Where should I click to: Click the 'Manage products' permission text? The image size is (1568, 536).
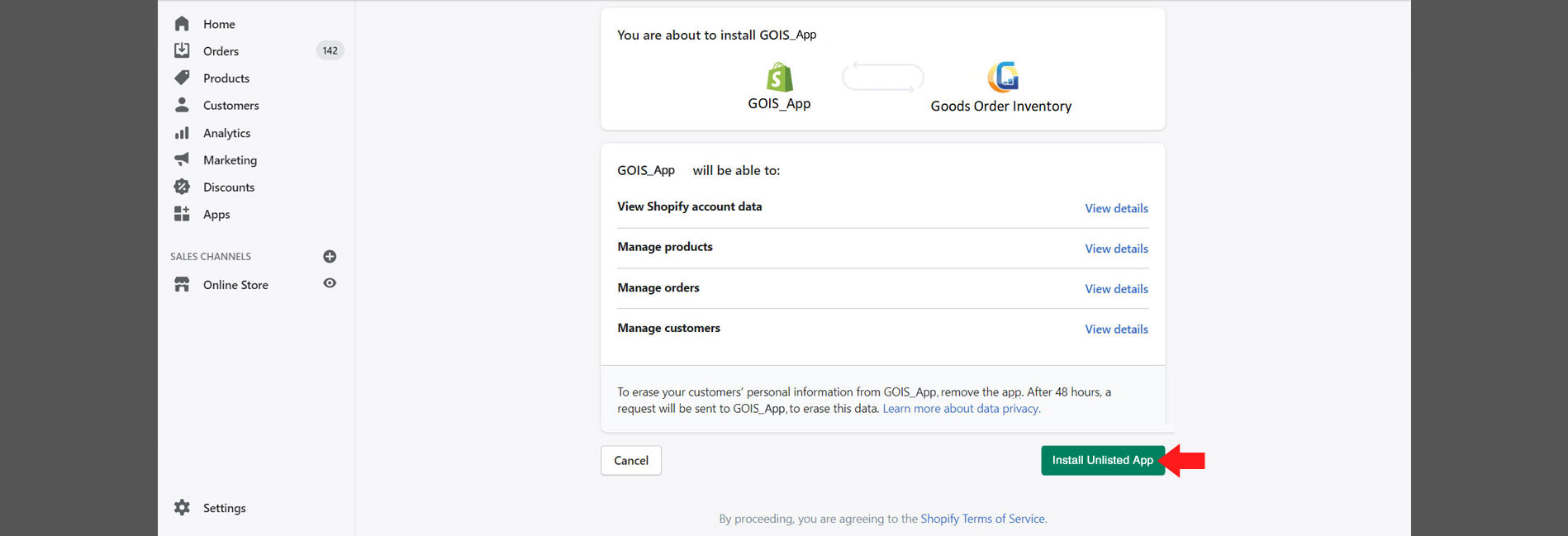click(x=665, y=247)
